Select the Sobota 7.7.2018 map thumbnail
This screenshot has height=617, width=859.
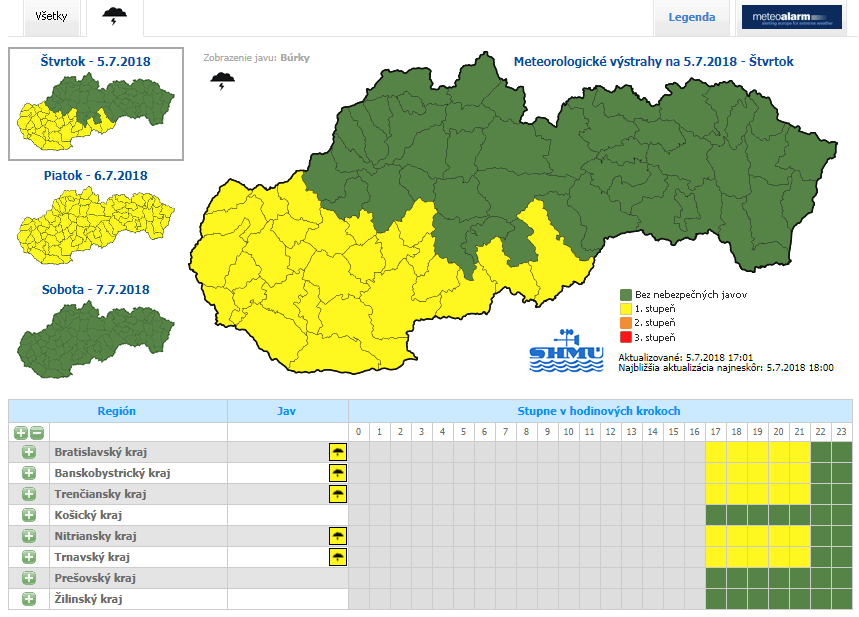[95, 337]
